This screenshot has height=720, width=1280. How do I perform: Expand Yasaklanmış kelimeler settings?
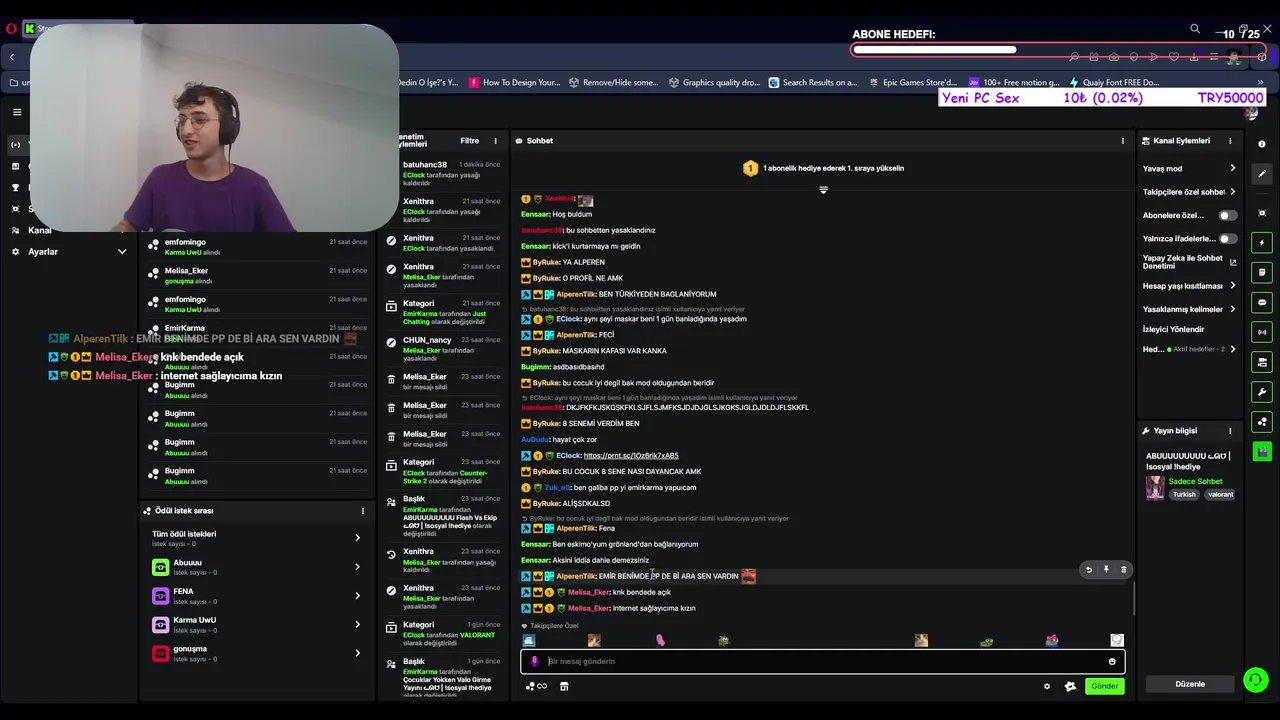tap(1189, 309)
